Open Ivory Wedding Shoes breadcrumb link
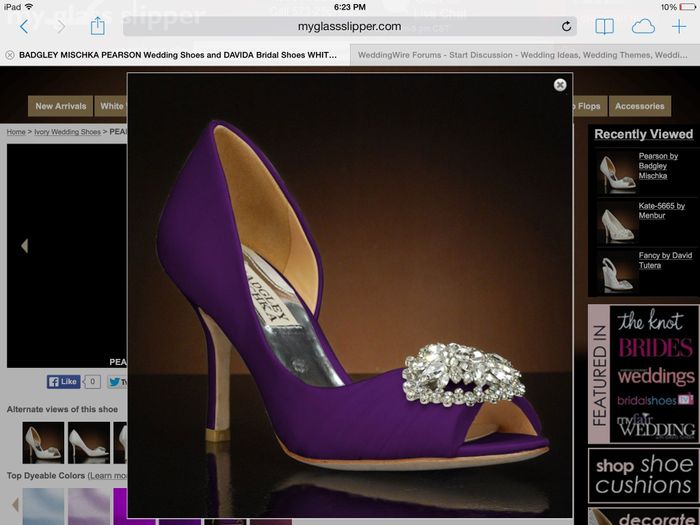Screen dimensions: 700x525 click(x=66, y=132)
